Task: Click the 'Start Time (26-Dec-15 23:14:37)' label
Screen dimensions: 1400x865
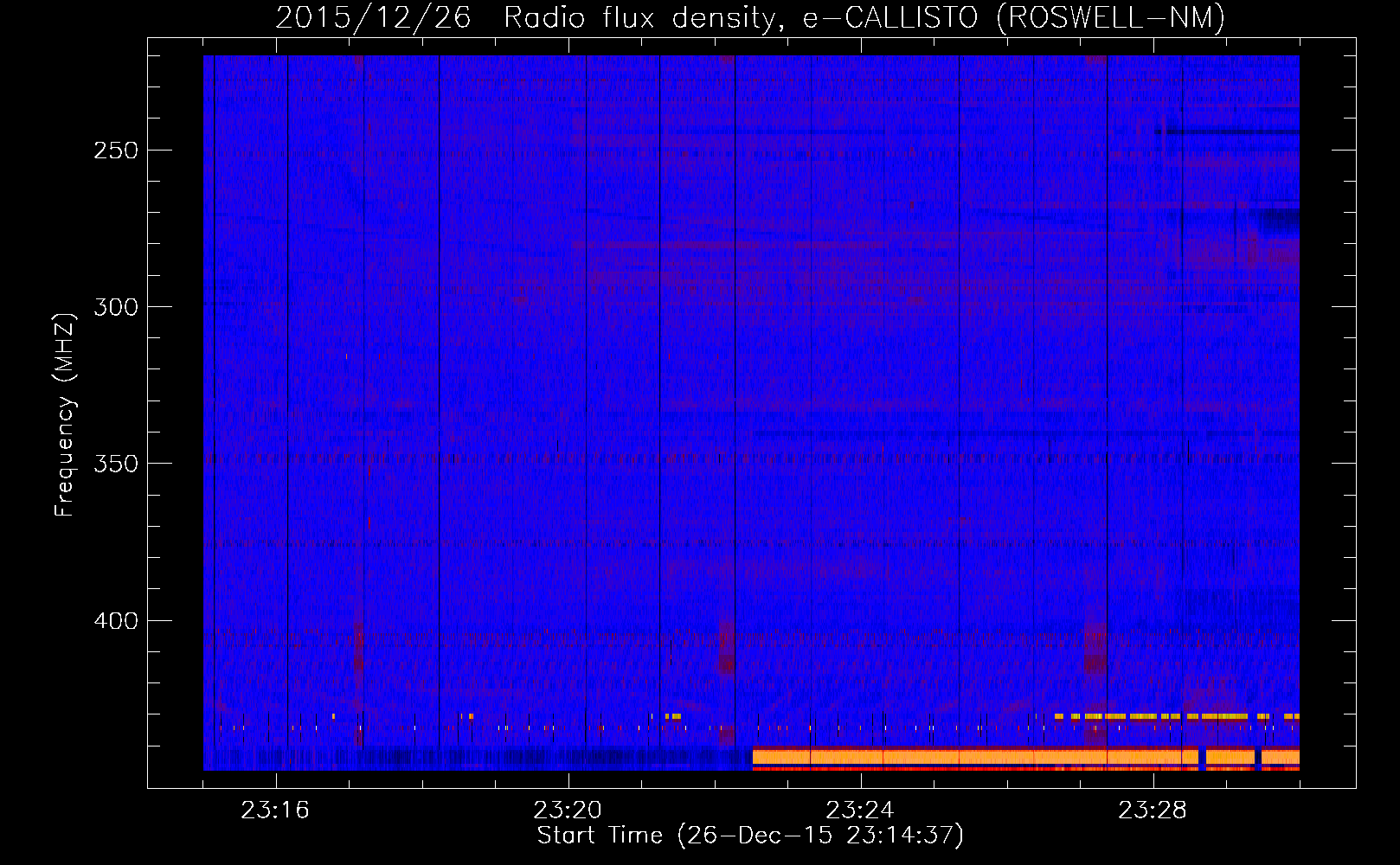Action: [751, 836]
